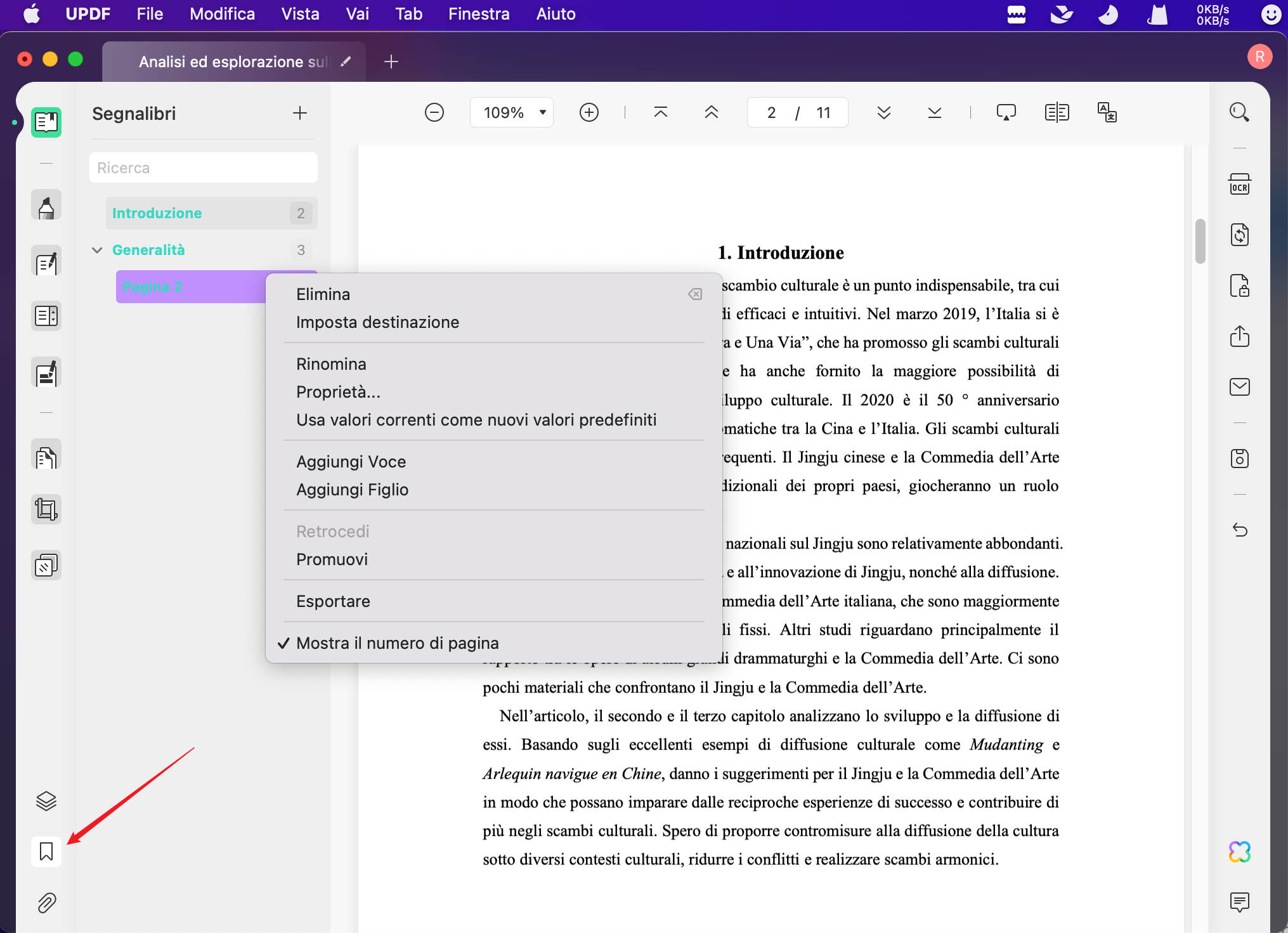Open the Bookmarks panel icon

(46, 851)
